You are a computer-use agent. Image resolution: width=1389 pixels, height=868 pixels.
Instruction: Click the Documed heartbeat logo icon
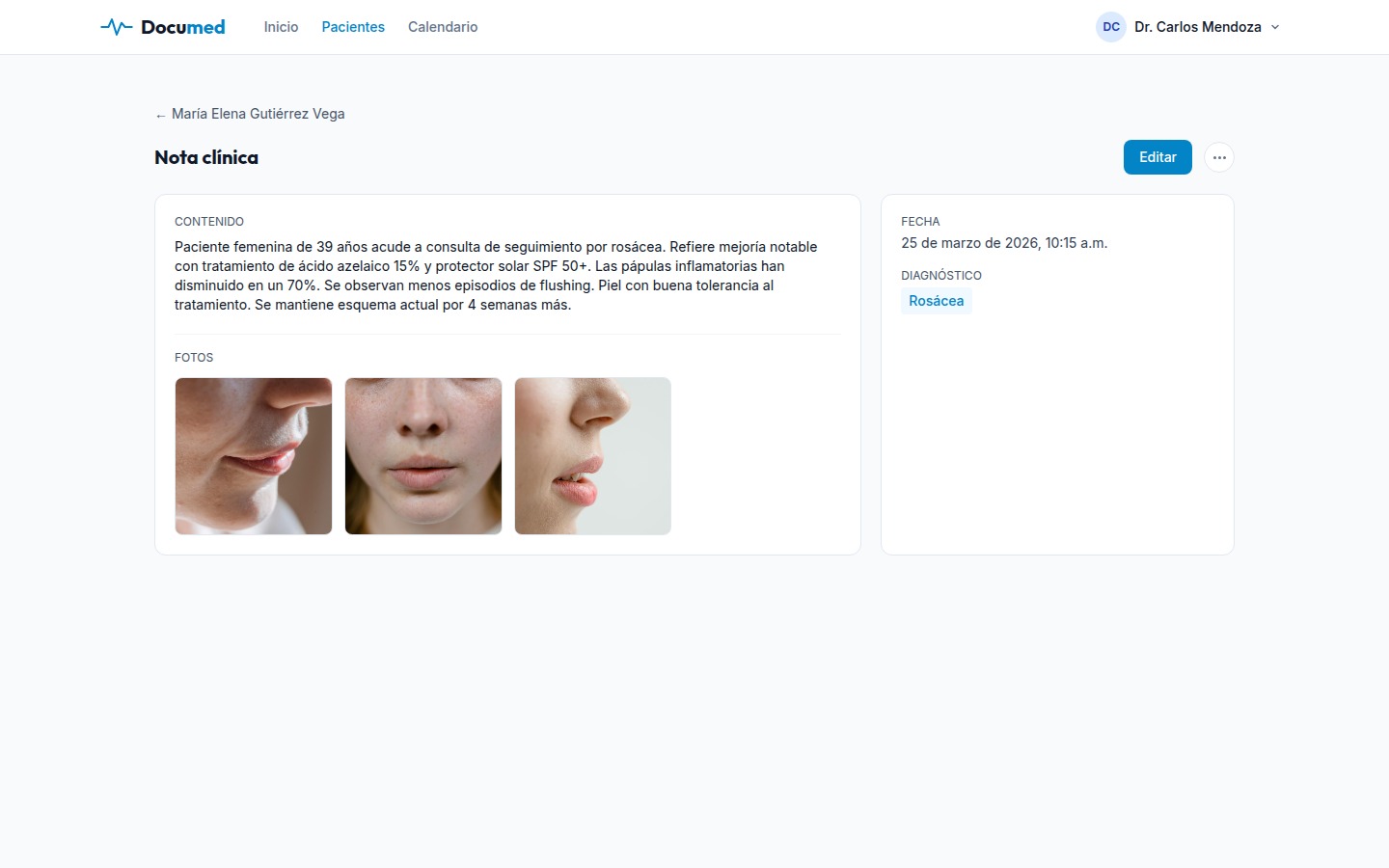coord(116,27)
